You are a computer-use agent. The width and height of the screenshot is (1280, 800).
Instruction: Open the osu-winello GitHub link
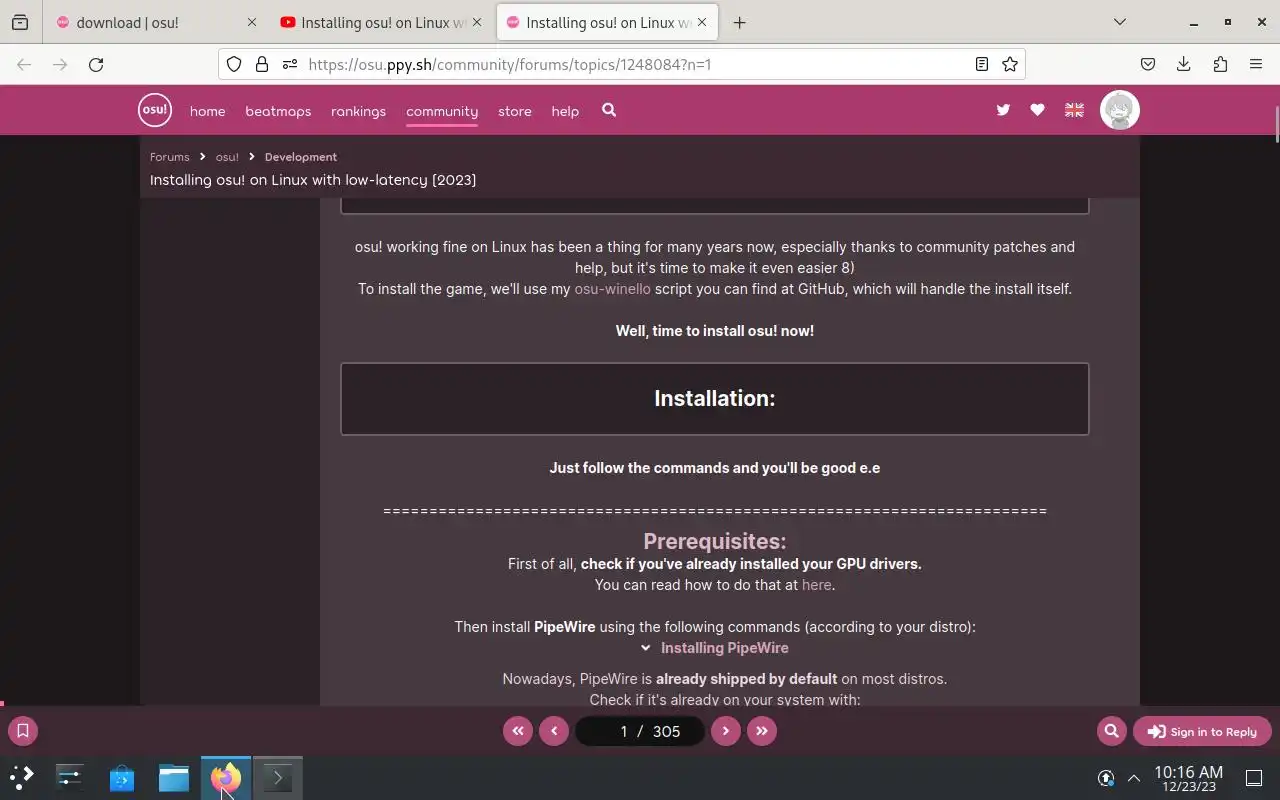[x=612, y=289]
